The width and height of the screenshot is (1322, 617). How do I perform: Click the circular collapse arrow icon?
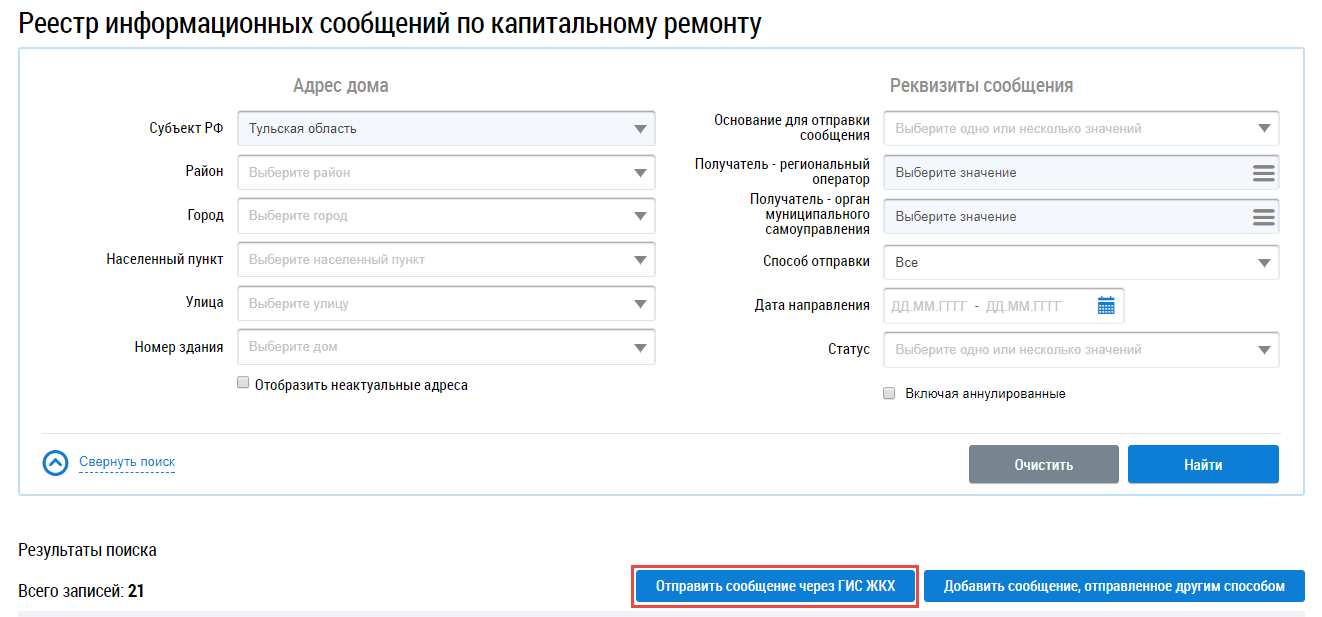coord(56,463)
